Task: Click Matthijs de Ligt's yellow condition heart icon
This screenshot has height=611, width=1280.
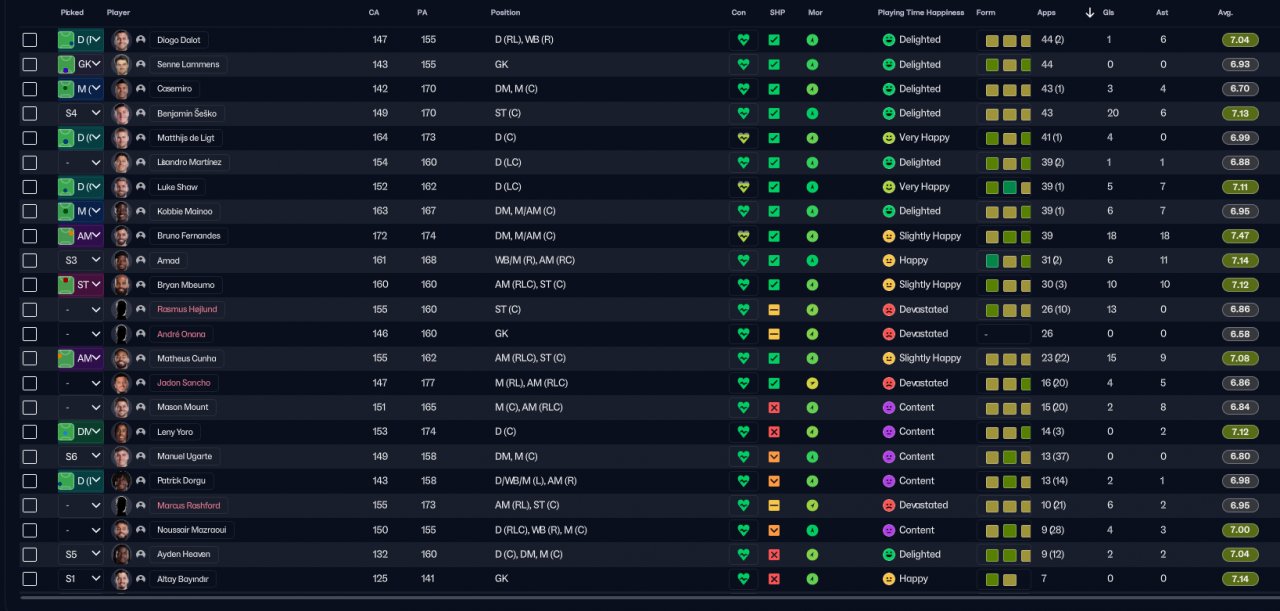Action: [x=742, y=138]
